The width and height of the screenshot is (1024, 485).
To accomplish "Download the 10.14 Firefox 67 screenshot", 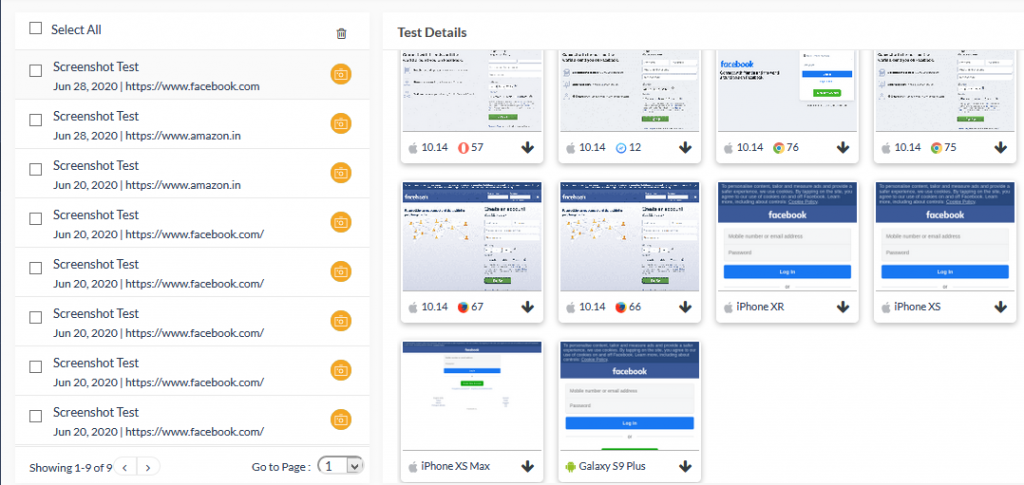I will 528,307.
